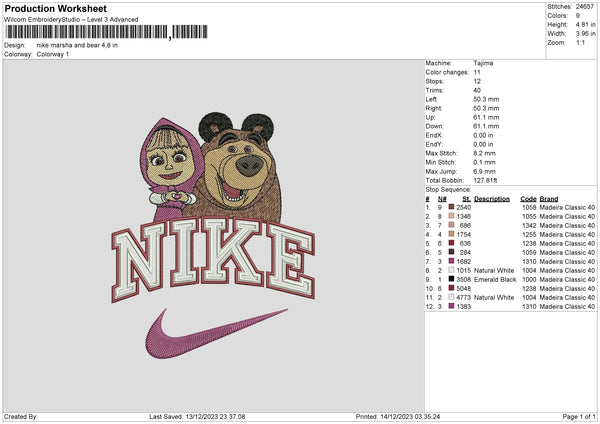Click the Trims value 40
This screenshot has width=600, height=424.
(477, 90)
